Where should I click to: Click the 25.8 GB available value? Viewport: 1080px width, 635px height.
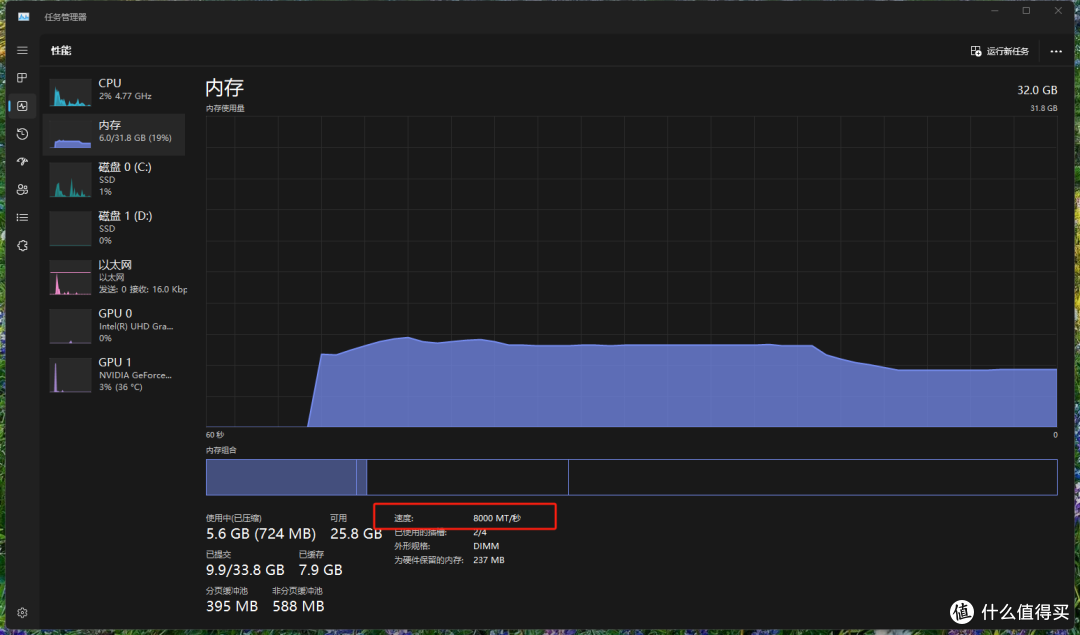pyautogui.click(x=356, y=534)
